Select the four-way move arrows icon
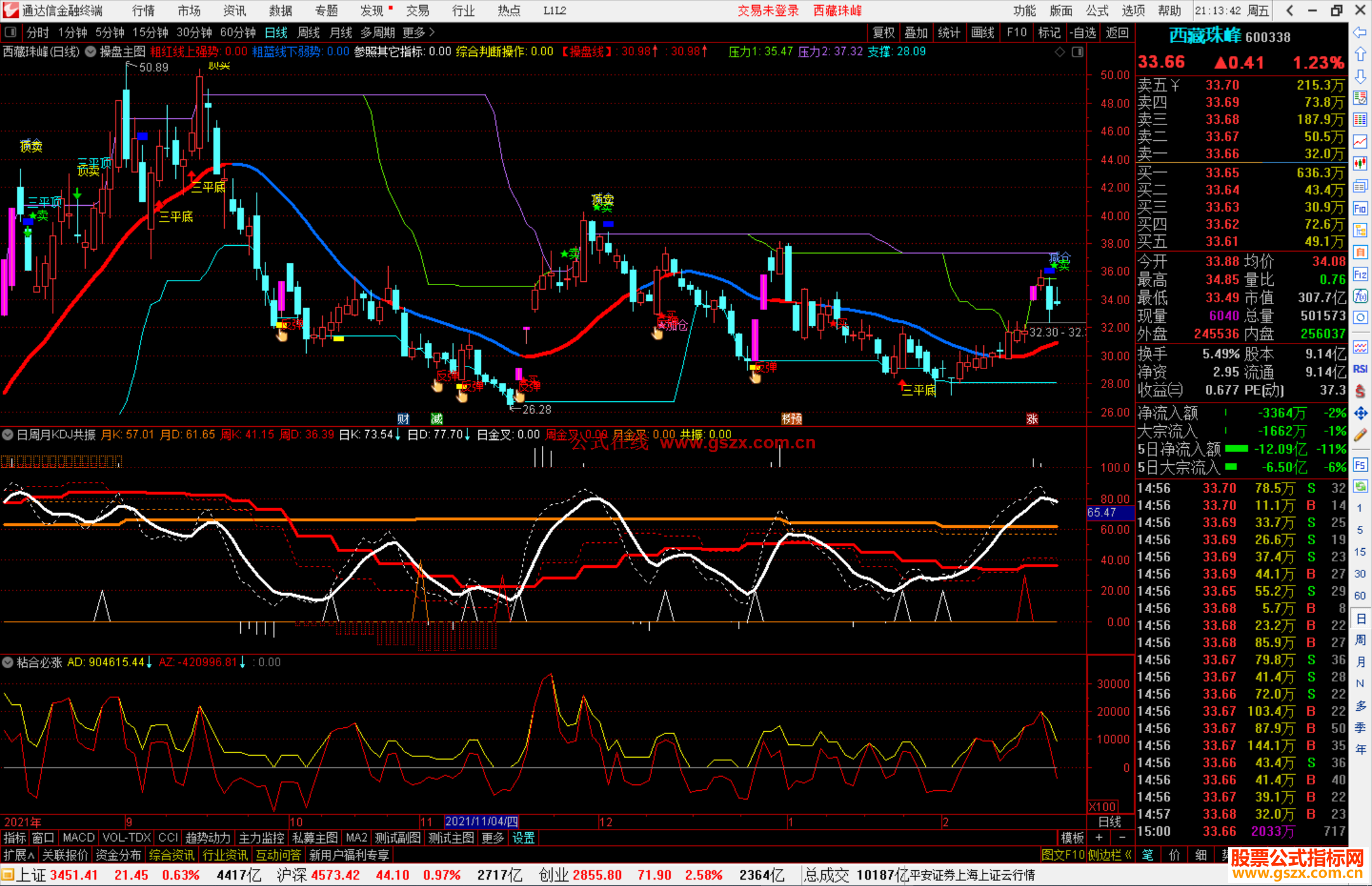 coord(1360,413)
